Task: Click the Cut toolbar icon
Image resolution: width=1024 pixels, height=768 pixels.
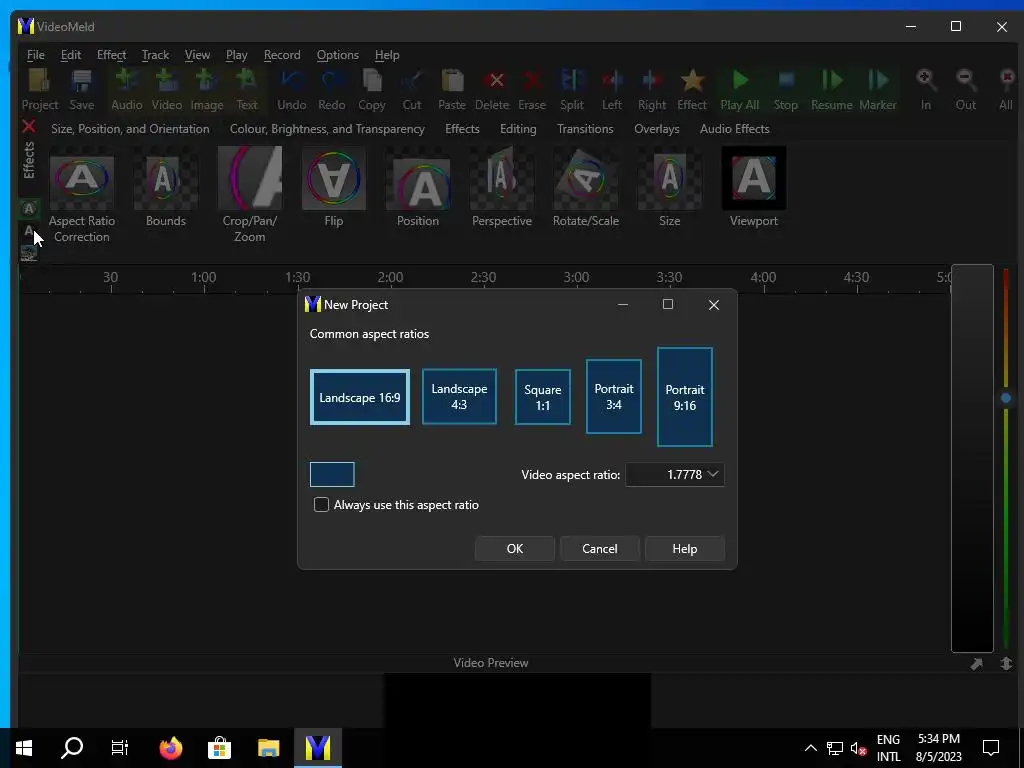Action: coord(411,89)
